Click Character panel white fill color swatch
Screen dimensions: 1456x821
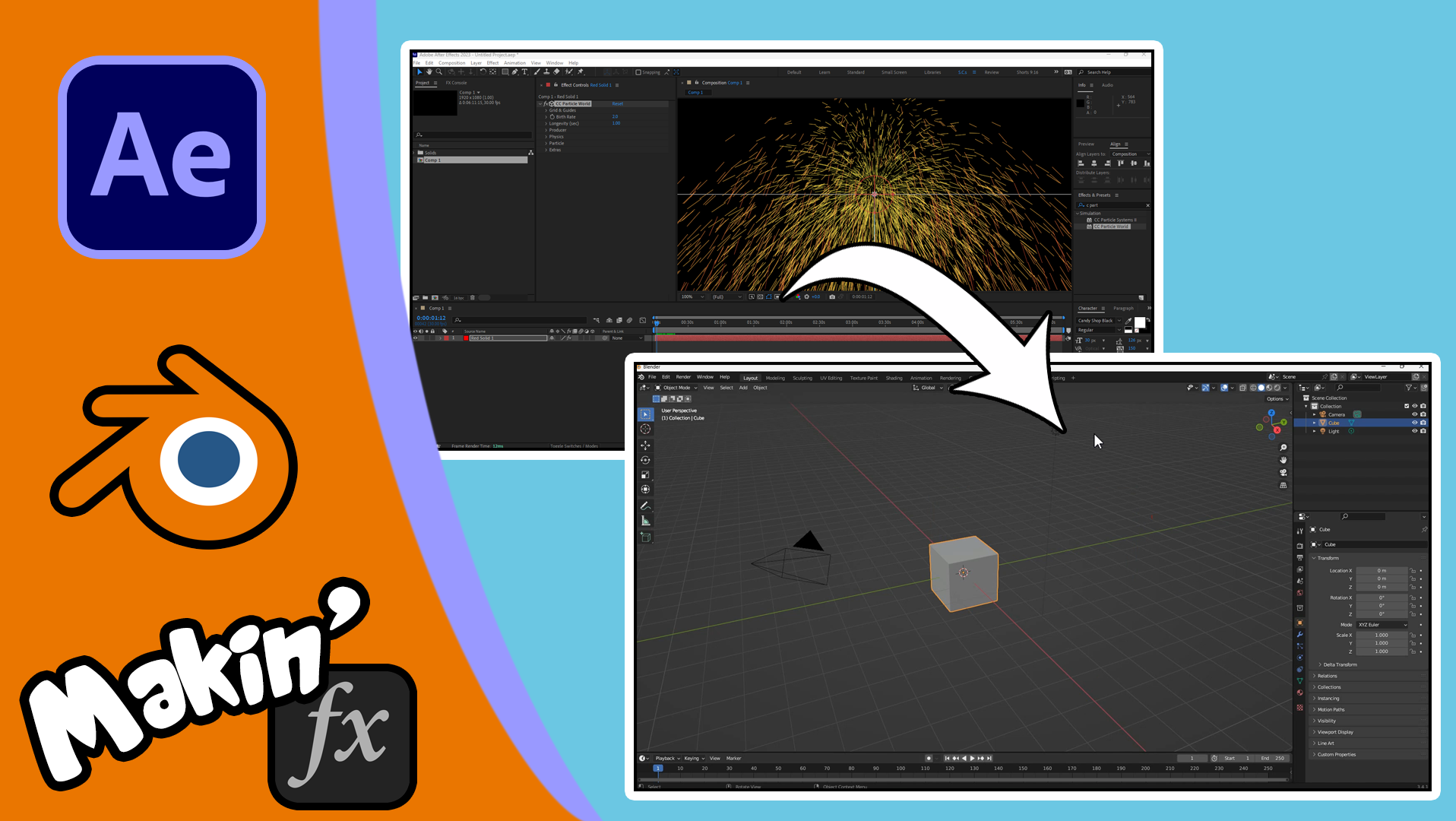pyautogui.click(x=1139, y=322)
